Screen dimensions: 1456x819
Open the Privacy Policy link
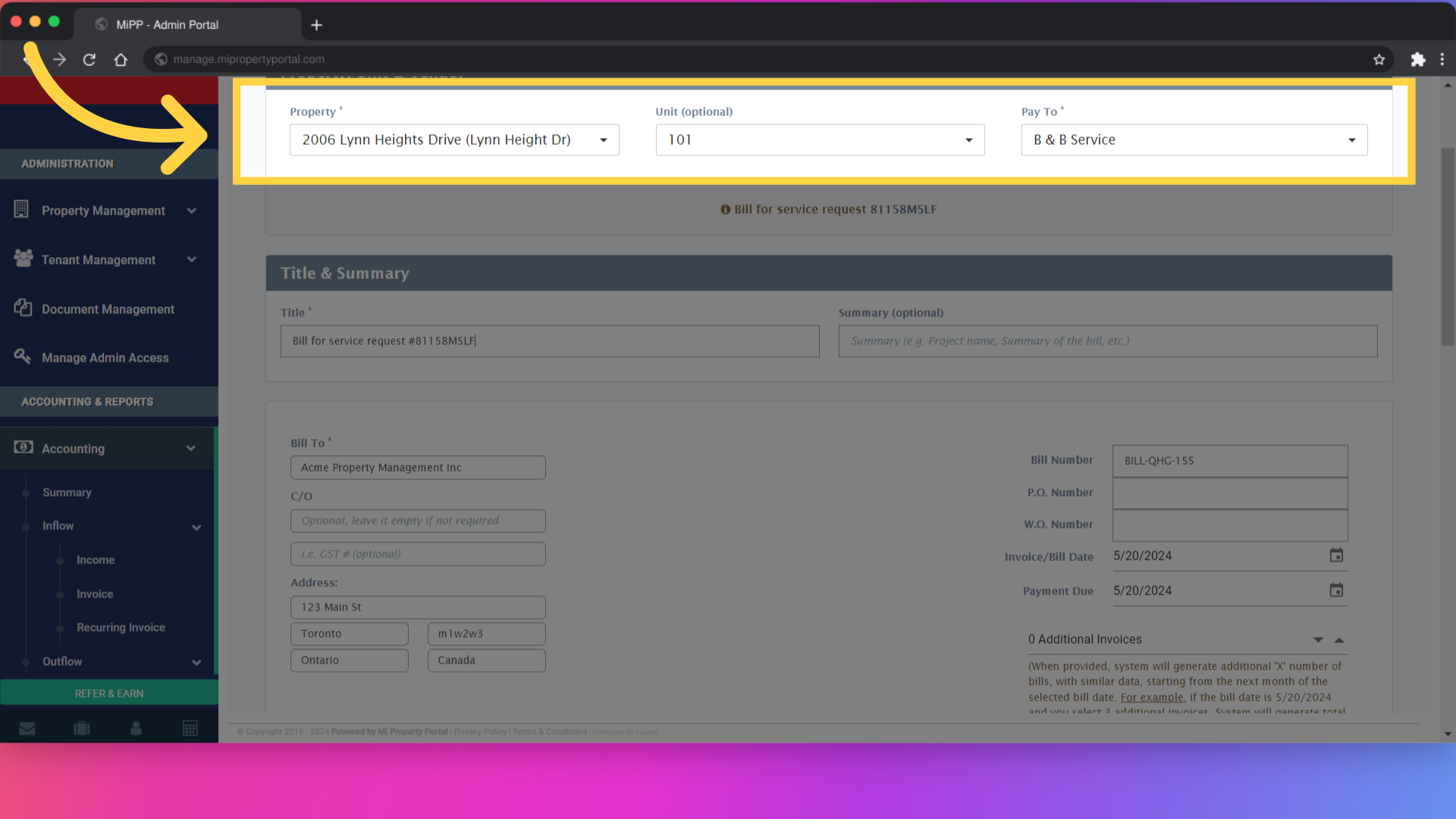(480, 732)
